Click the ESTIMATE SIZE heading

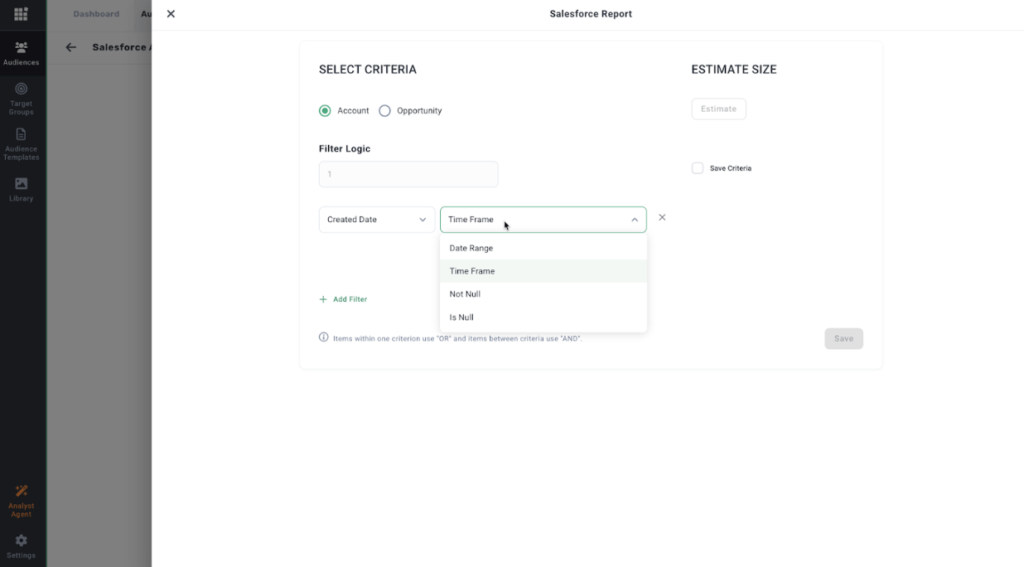(734, 69)
